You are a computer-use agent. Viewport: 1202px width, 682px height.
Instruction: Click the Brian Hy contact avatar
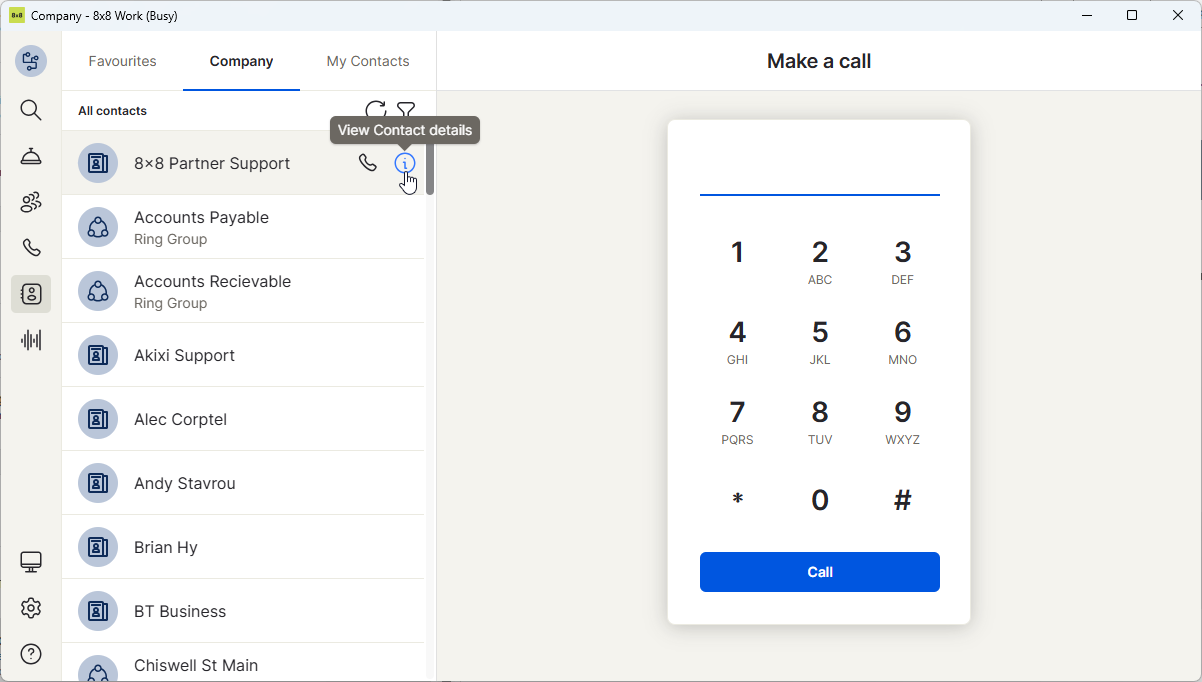[x=98, y=547]
